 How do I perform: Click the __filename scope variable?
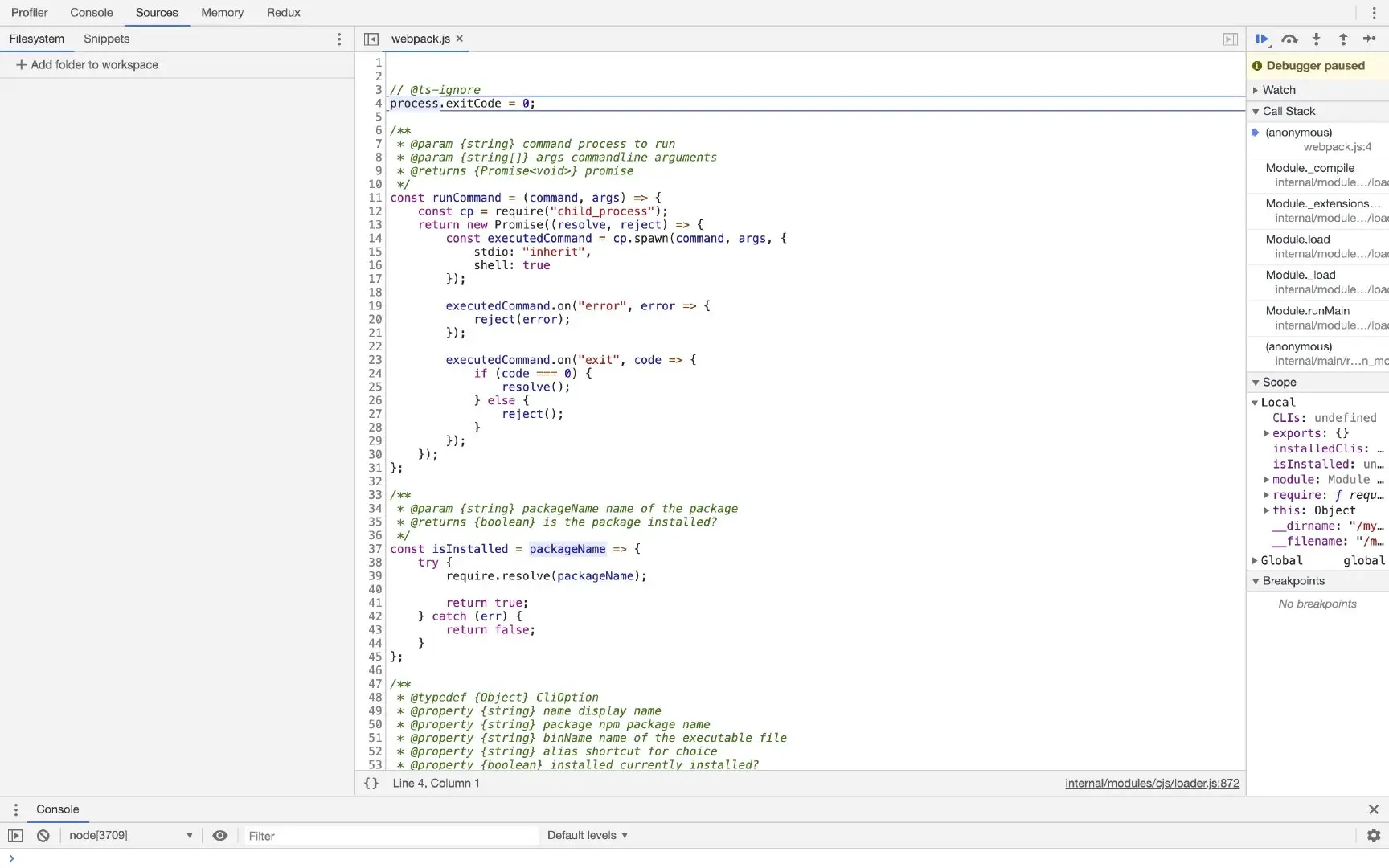1327,542
